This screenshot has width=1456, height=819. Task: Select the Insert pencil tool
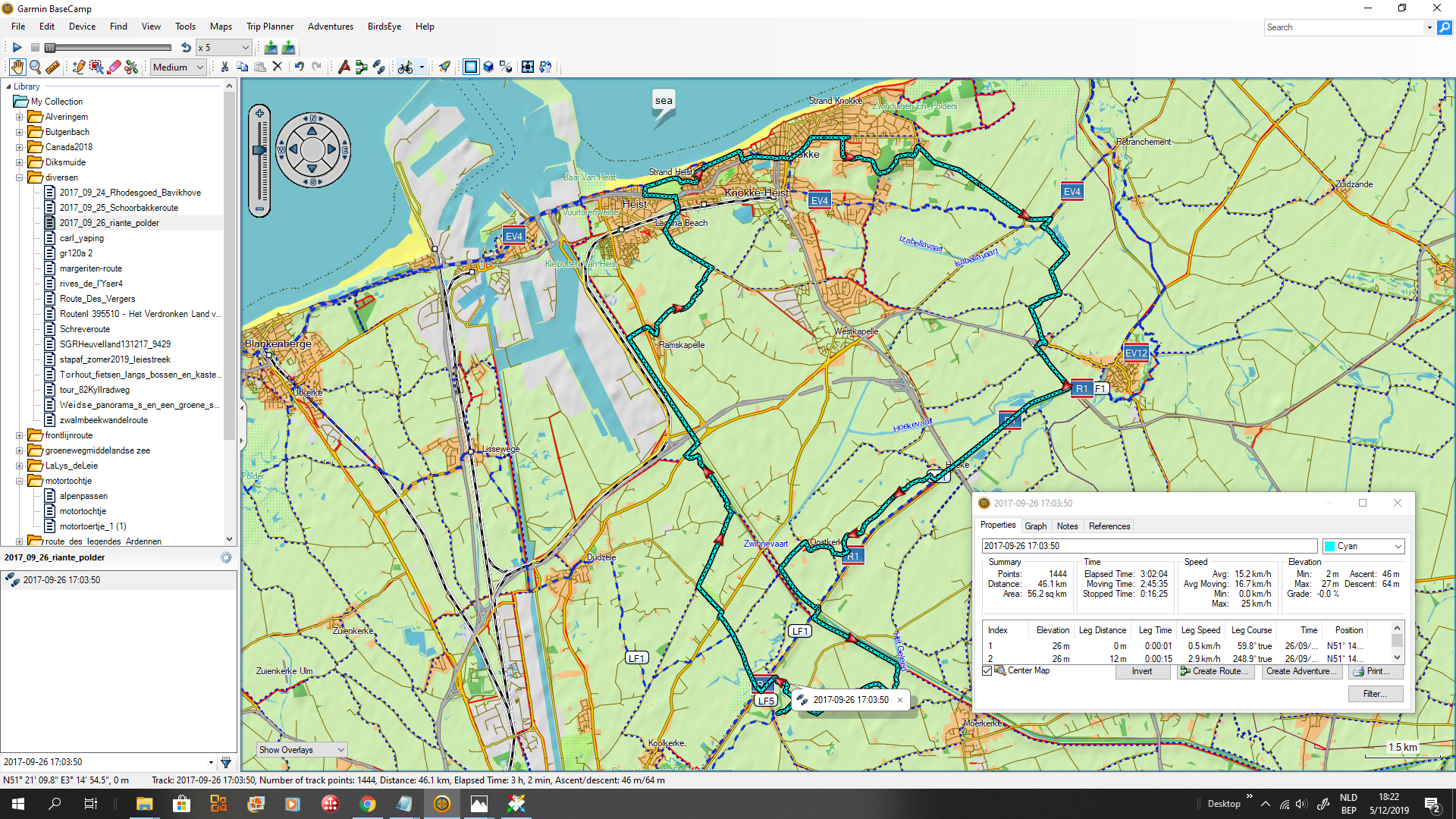point(78,67)
